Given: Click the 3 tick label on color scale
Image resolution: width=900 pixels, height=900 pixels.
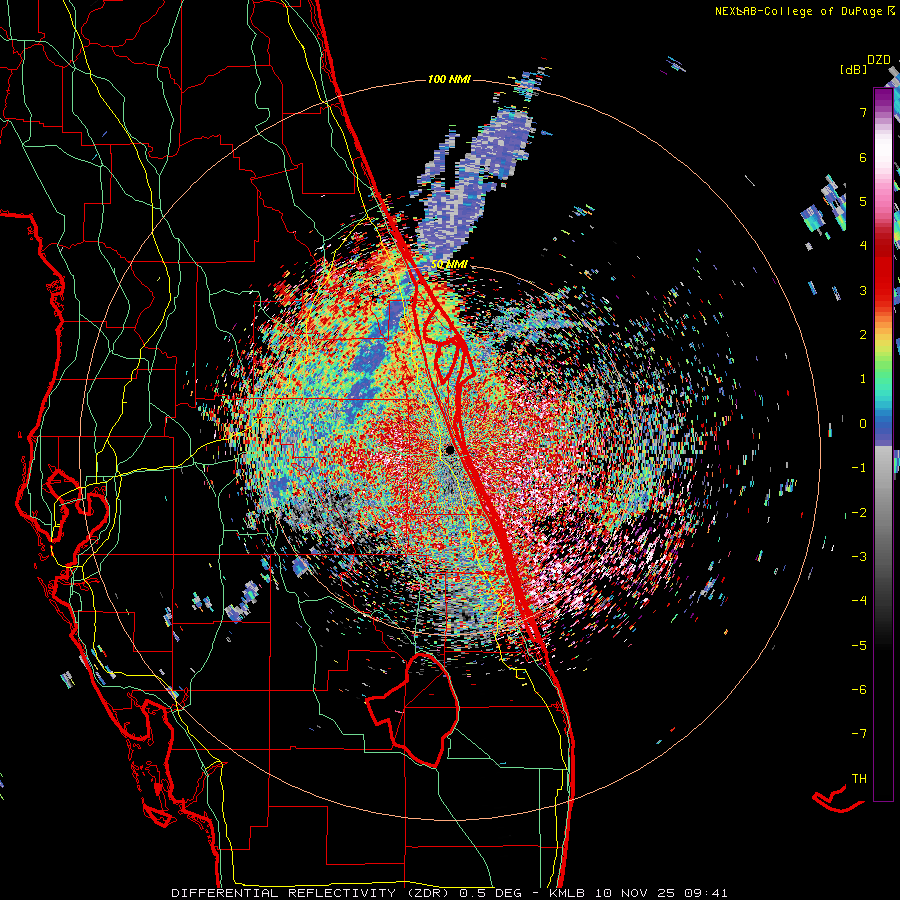Looking at the screenshot, I should (863, 290).
